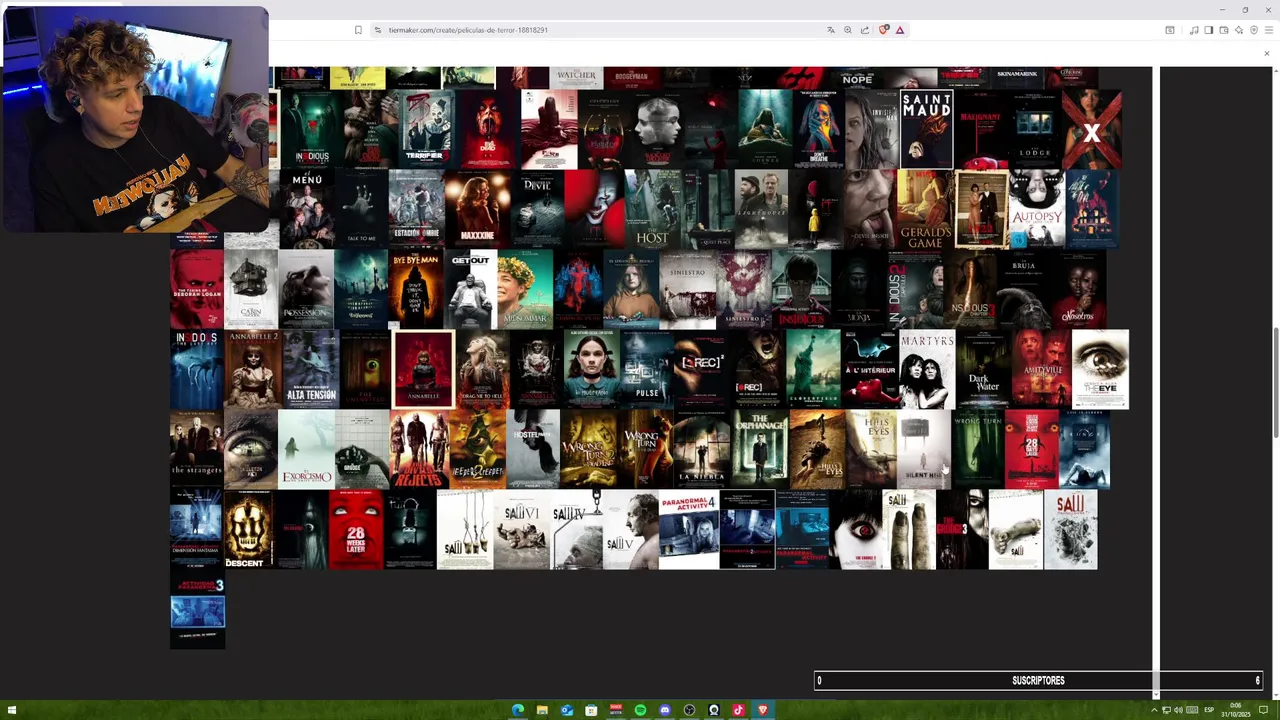Select the Pulse poster
Viewport: 1280px width, 720px height.
[647, 369]
